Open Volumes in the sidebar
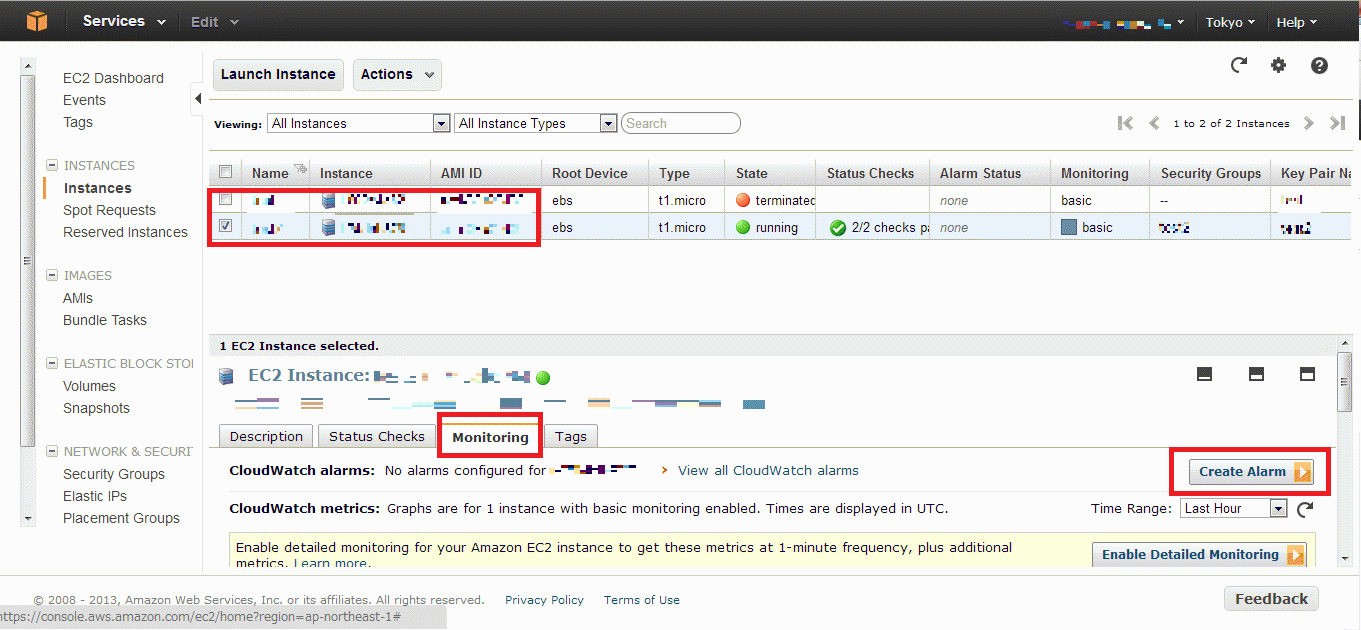Viewport: 1361px width, 630px height. 89,386
